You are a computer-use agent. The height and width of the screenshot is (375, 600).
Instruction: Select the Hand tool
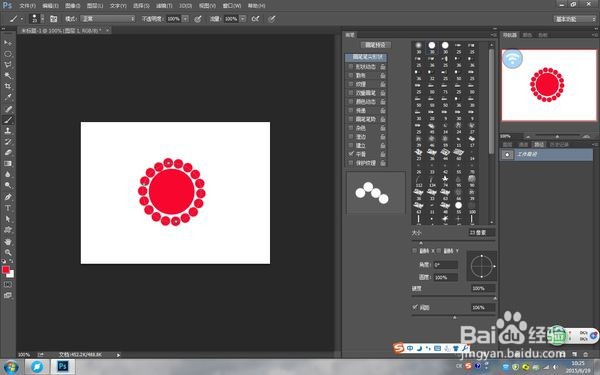pyautogui.click(x=8, y=241)
